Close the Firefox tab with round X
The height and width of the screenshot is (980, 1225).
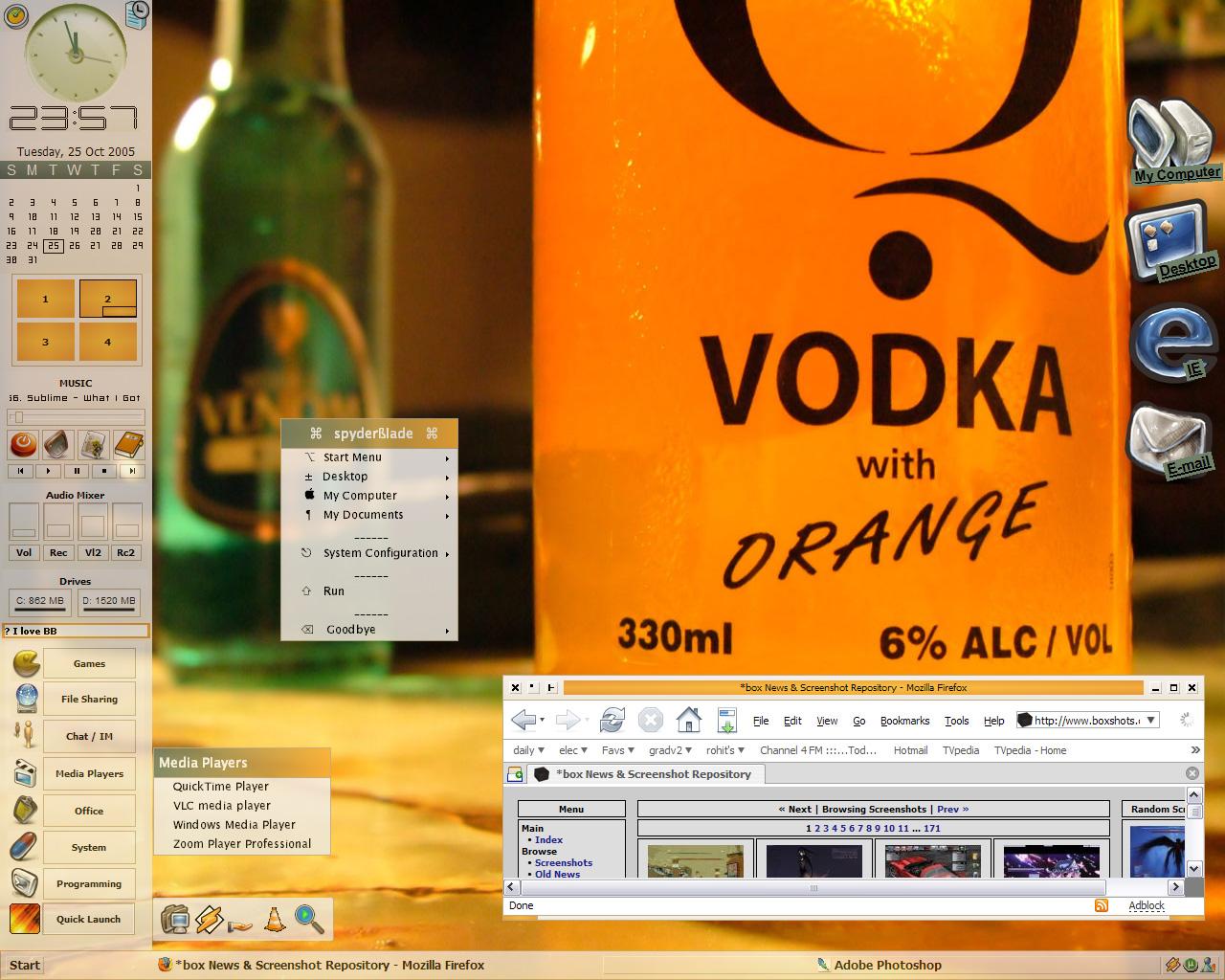click(x=1192, y=773)
